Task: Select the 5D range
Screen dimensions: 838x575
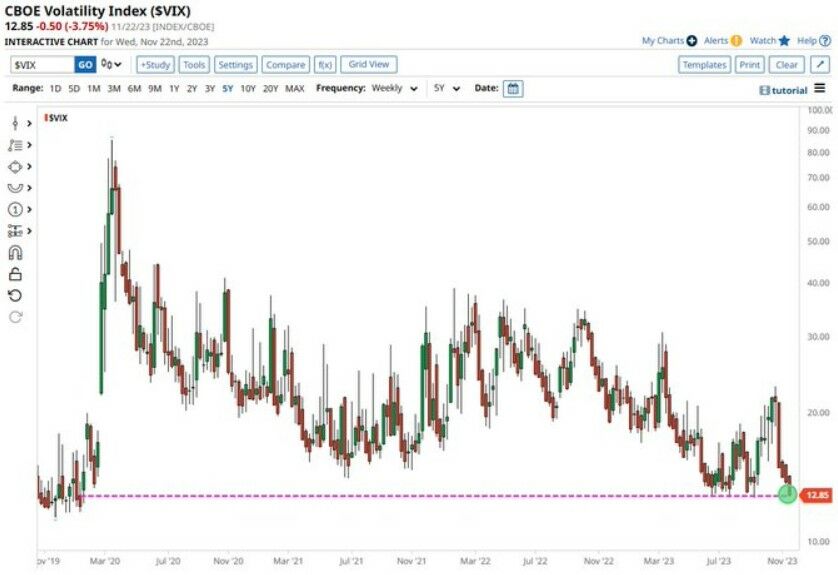Action: coord(74,89)
